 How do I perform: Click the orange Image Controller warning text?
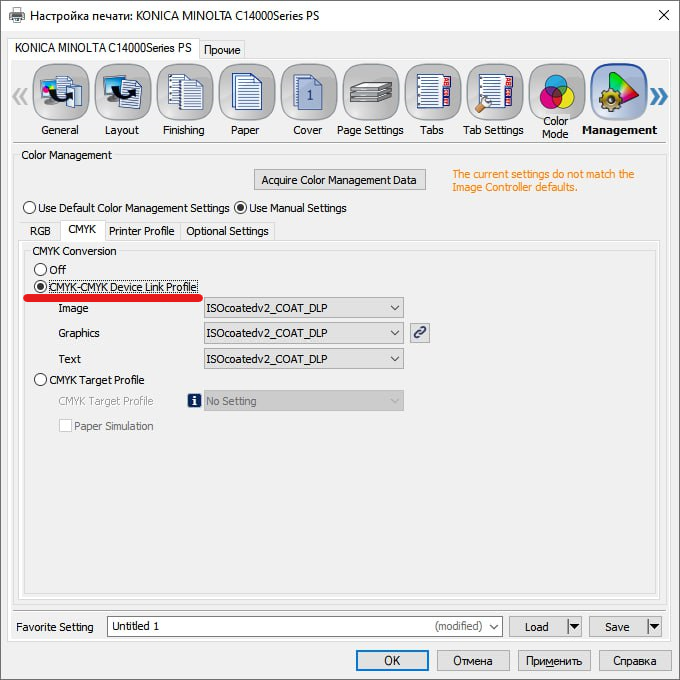tap(543, 180)
